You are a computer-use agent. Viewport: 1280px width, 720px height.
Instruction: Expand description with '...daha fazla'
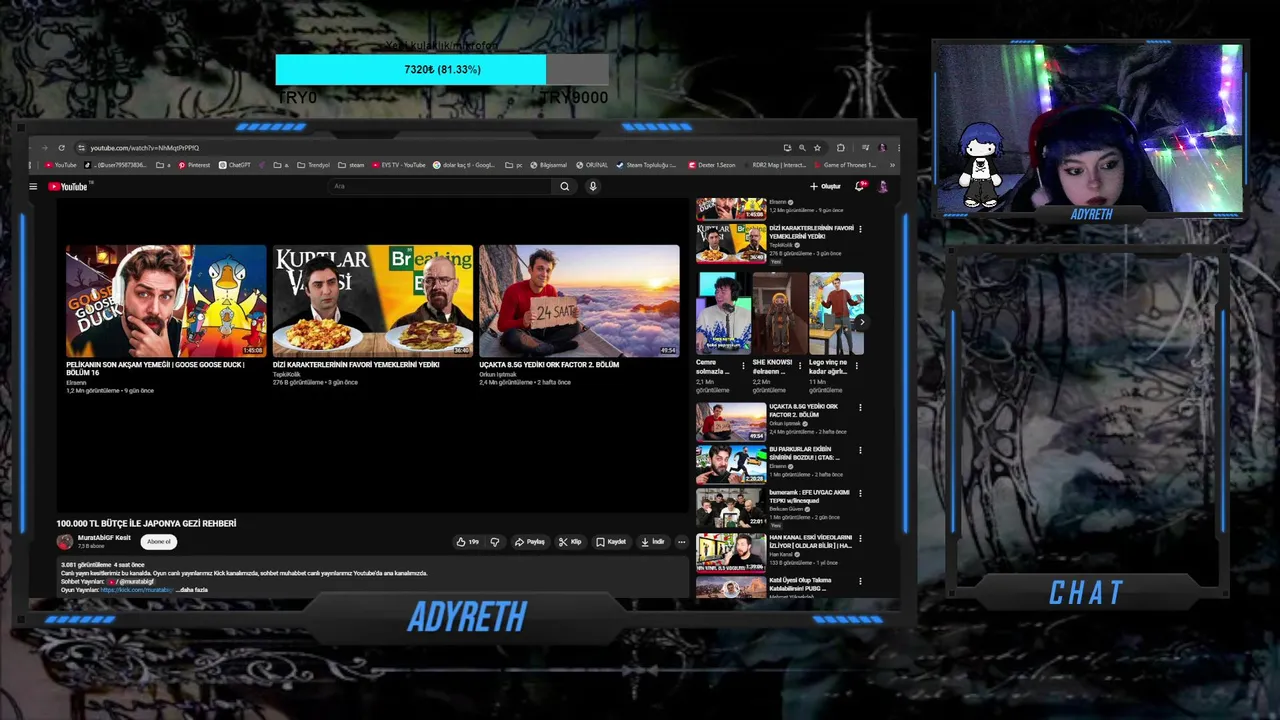(192, 590)
